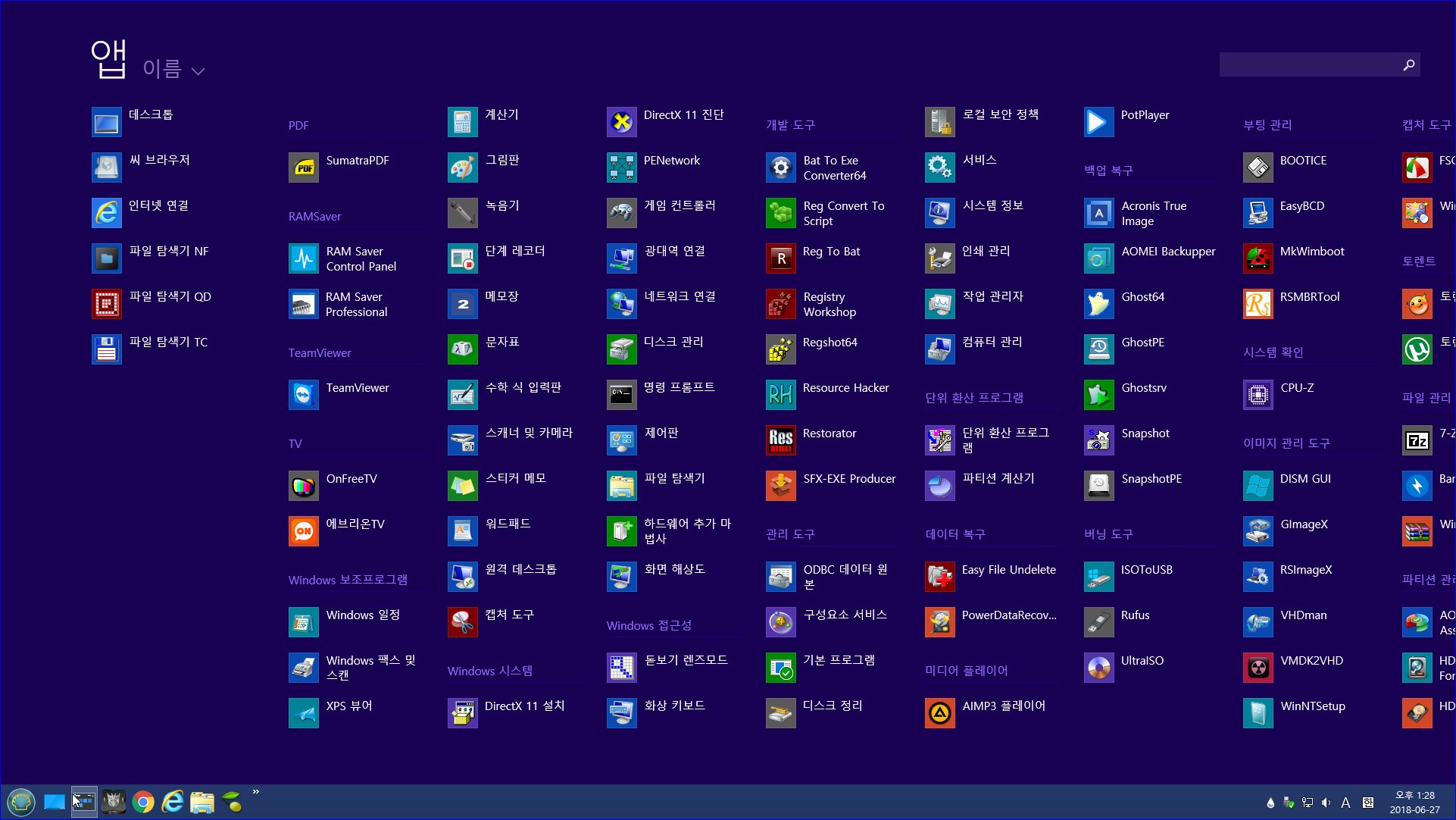
Task: Launch Restorator icon
Action: pos(781,440)
